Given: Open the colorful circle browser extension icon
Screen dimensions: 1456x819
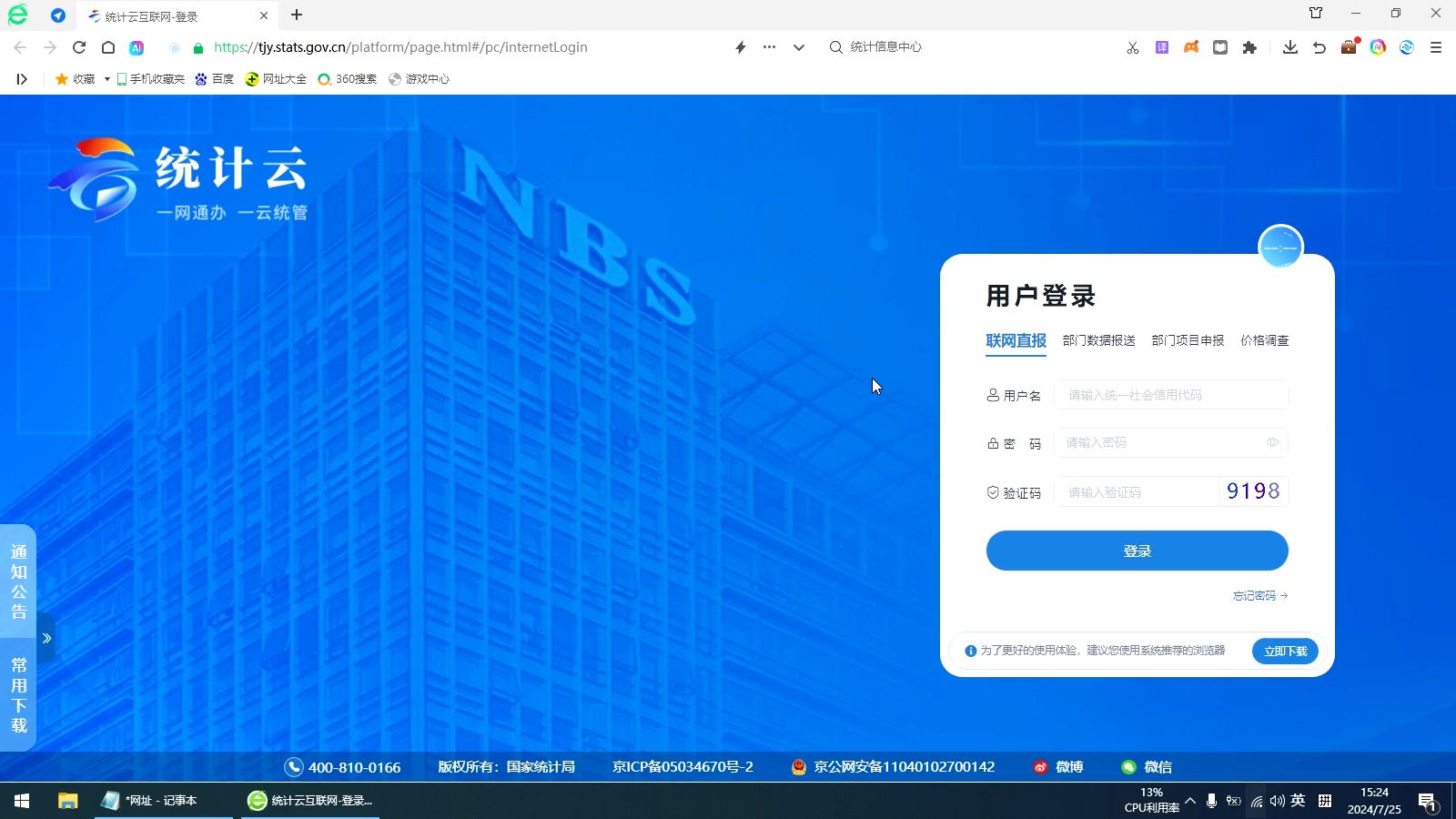Looking at the screenshot, I should [x=1378, y=47].
